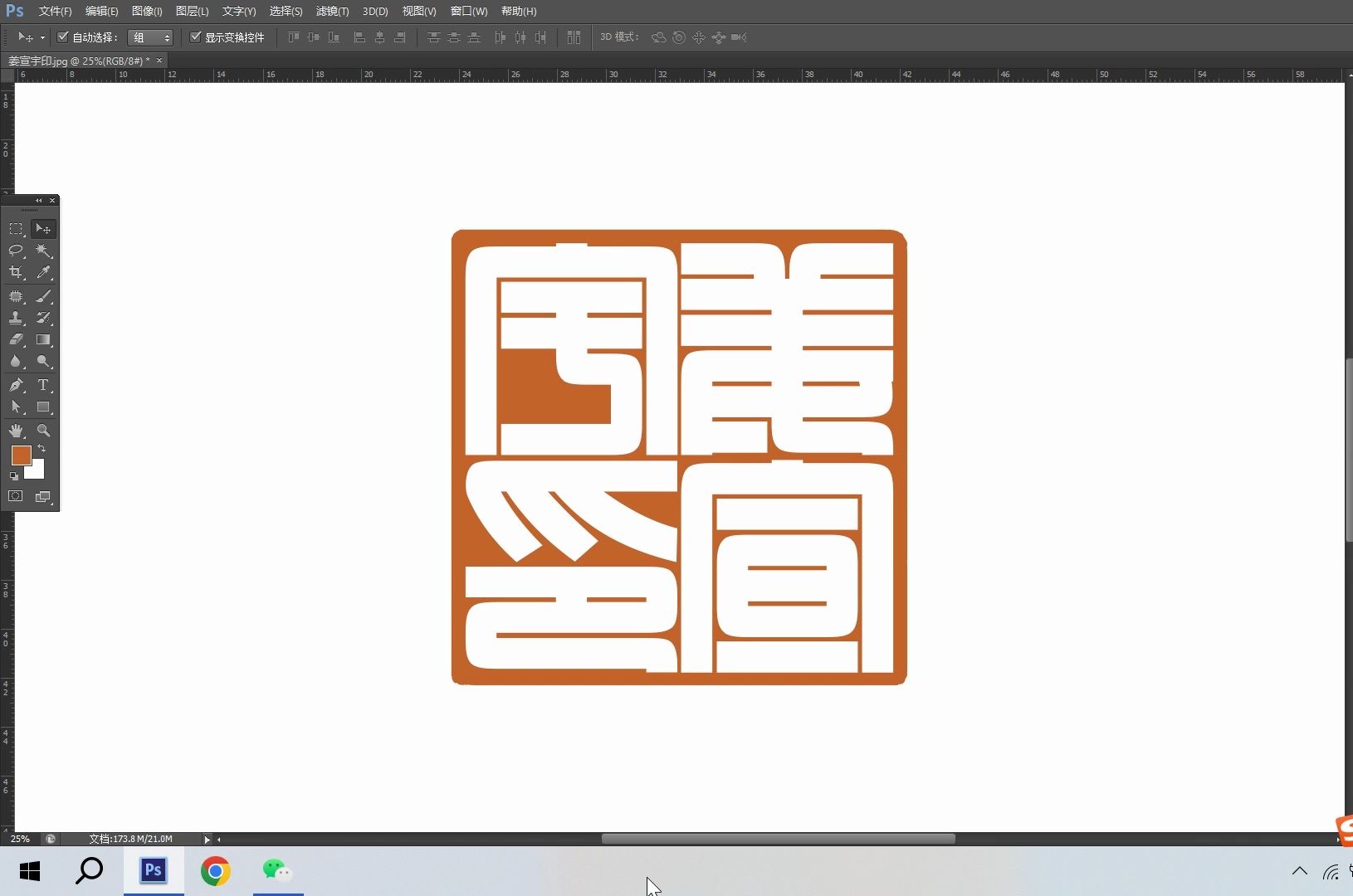Click the Auto-Align Layers icon
The height and width of the screenshot is (896, 1353).
(574, 37)
